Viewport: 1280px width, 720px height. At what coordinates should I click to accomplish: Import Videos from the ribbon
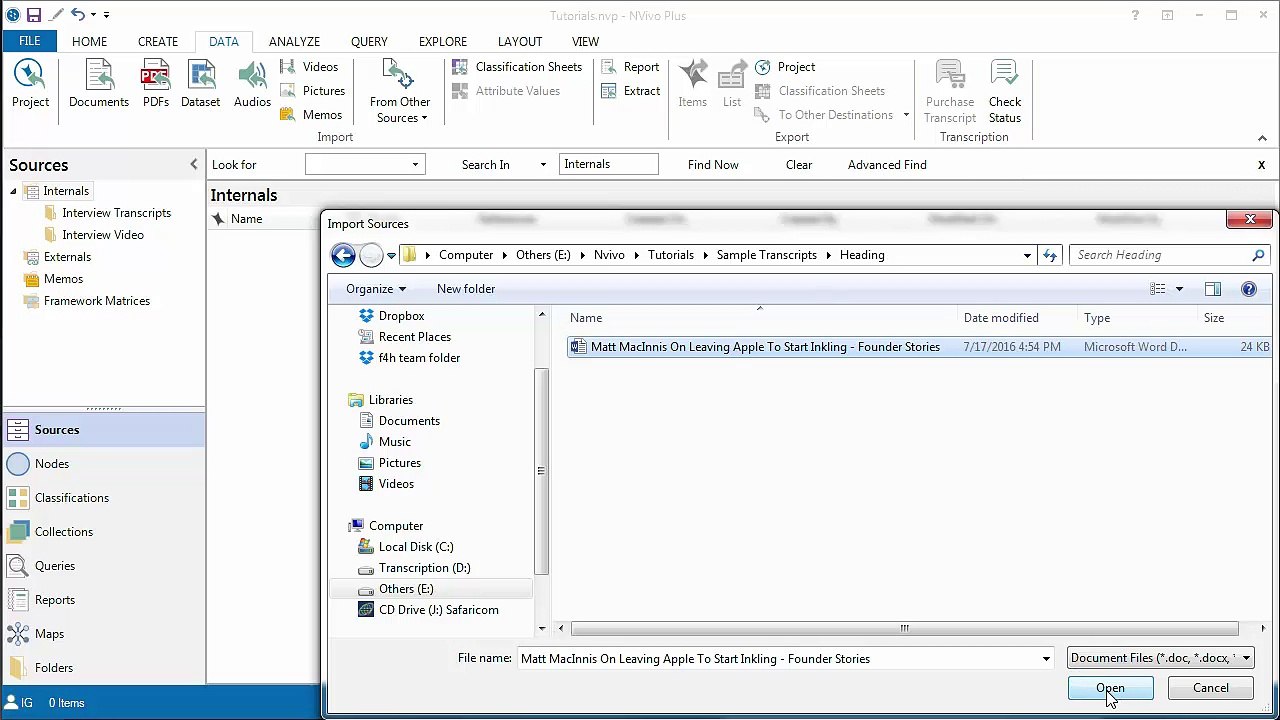point(310,66)
